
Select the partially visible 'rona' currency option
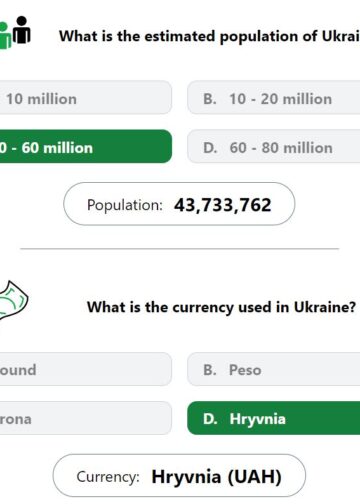click(x=86, y=418)
